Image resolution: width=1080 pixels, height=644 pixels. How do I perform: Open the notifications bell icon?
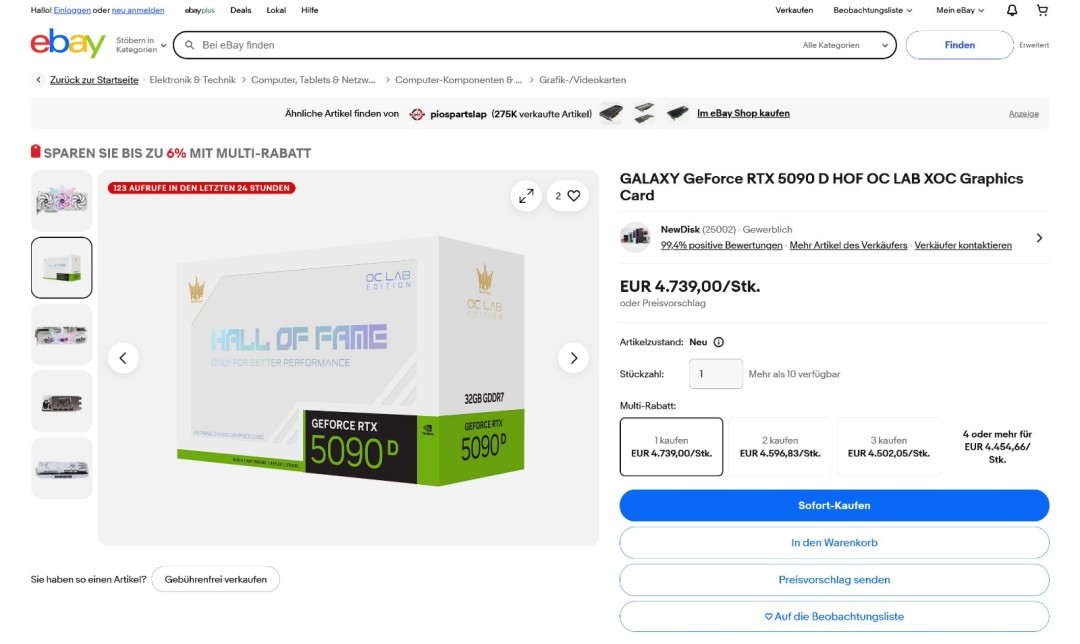point(1011,10)
